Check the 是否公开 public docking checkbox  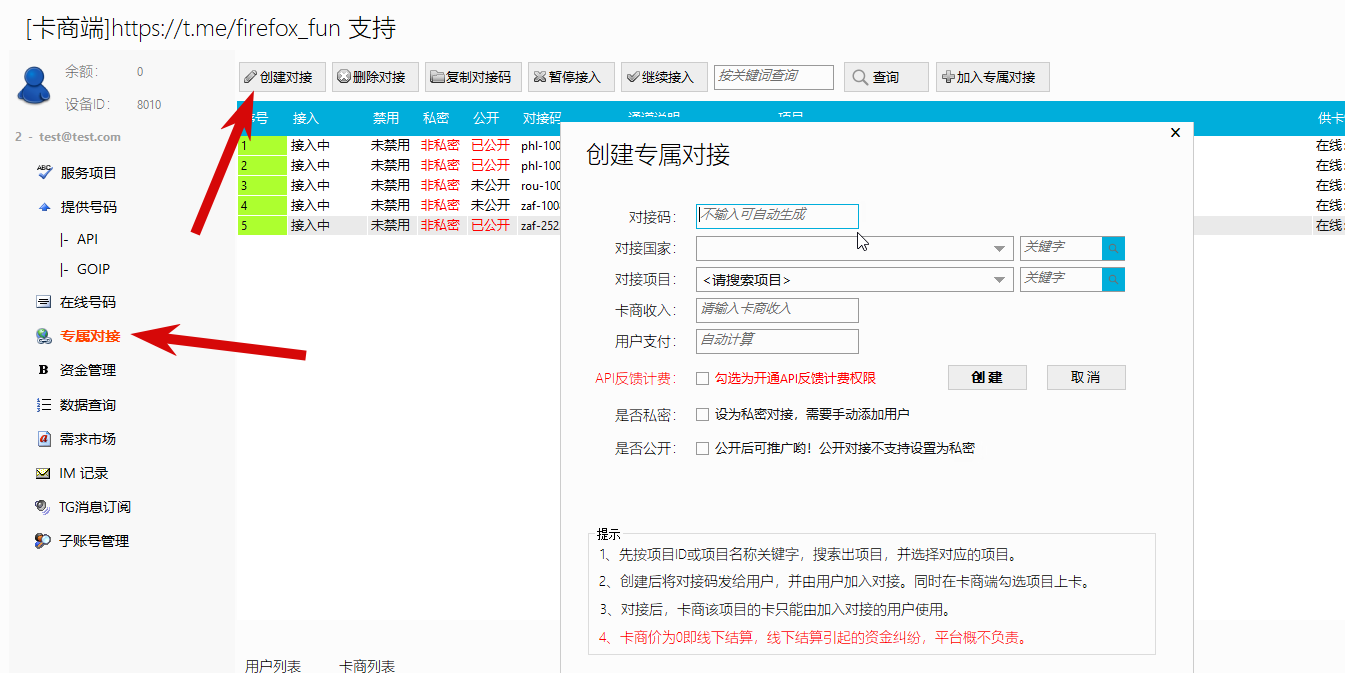click(702, 448)
